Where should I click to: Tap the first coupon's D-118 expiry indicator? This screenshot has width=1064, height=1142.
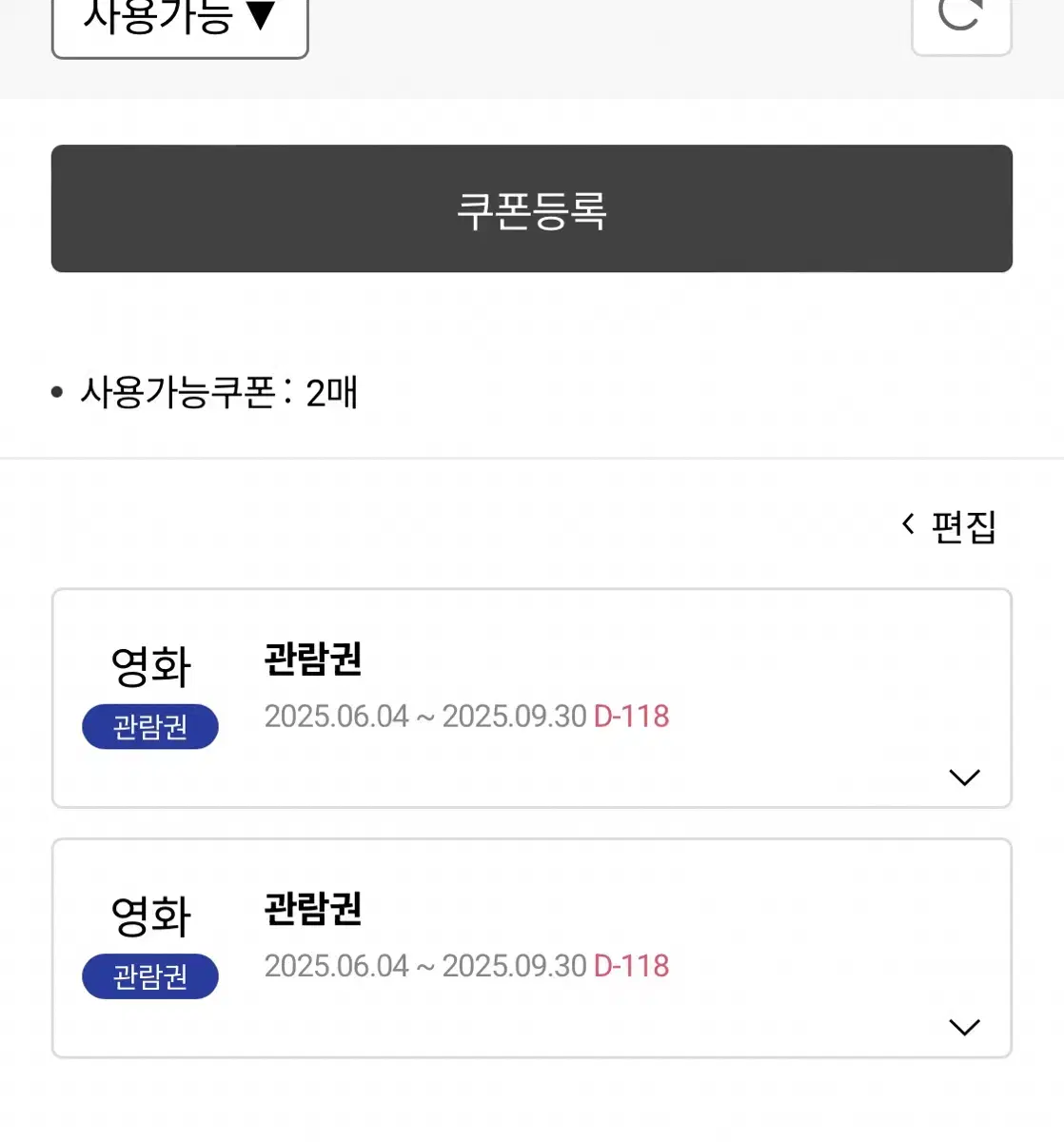pos(632,717)
